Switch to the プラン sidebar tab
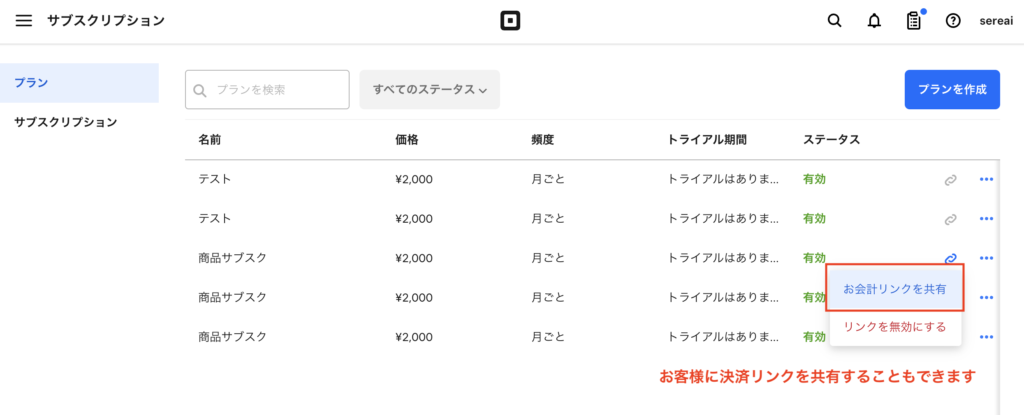 32,83
